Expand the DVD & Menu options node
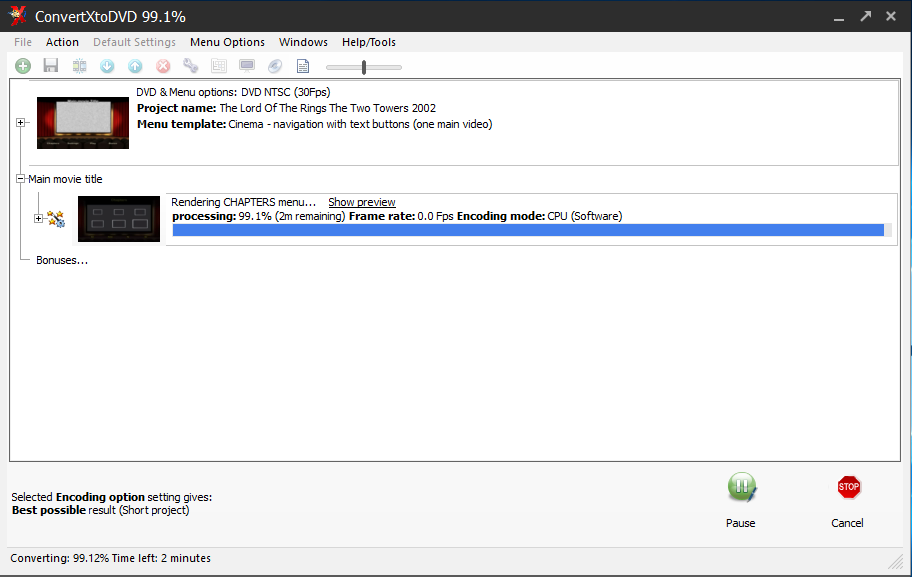 tap(20, 122)
